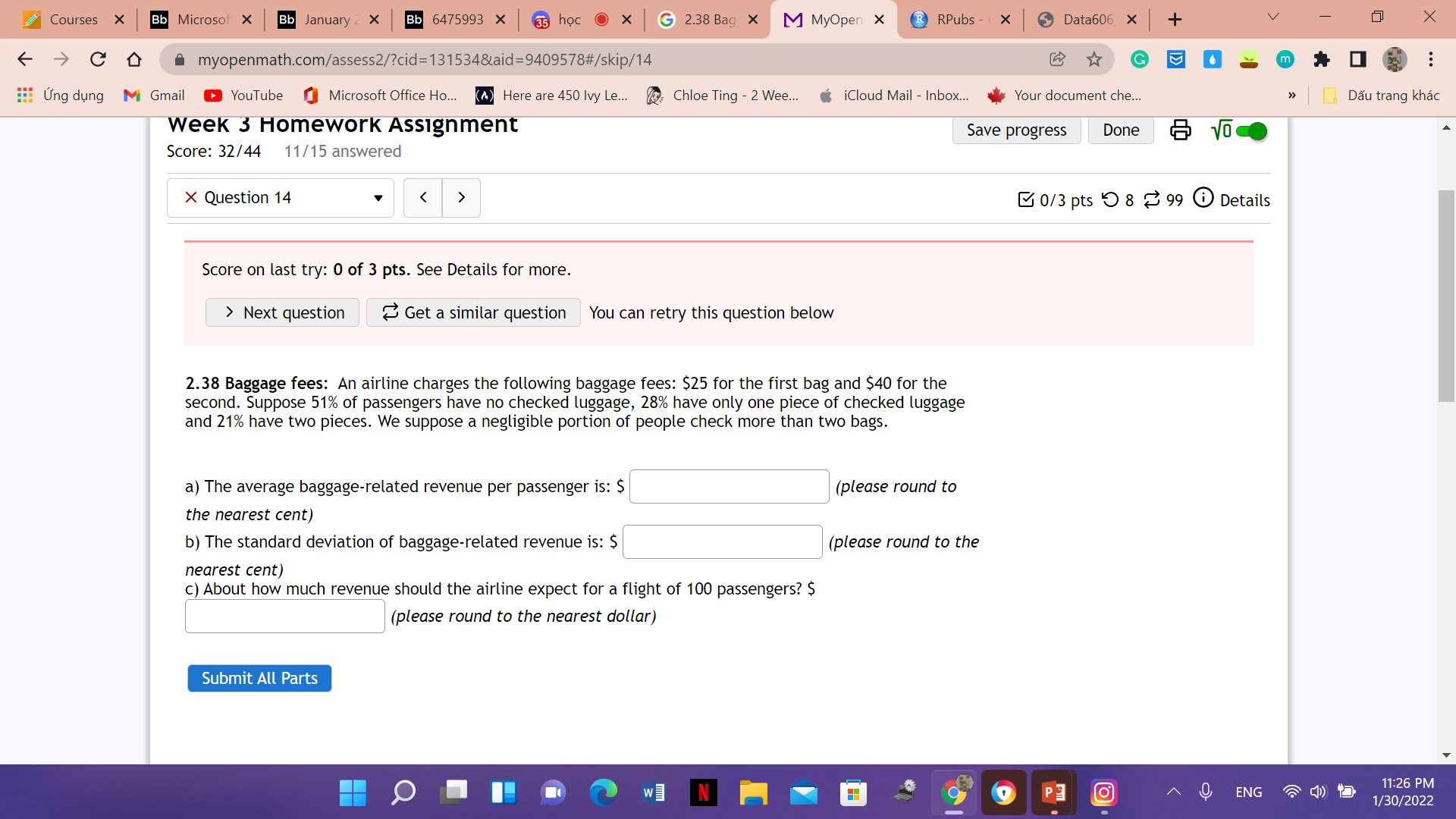Switch to the Courses browser tab
The image size is (1456, 819).
[73, 20]
